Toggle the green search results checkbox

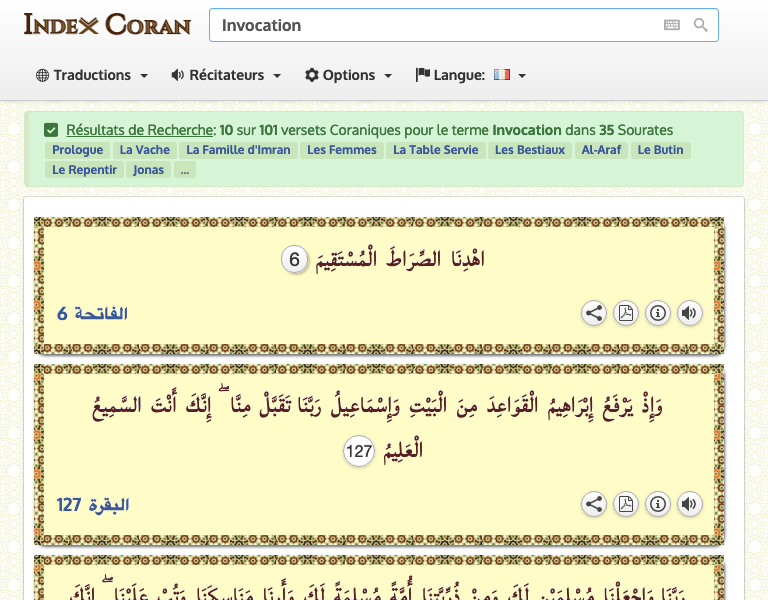tap(51, 130)
